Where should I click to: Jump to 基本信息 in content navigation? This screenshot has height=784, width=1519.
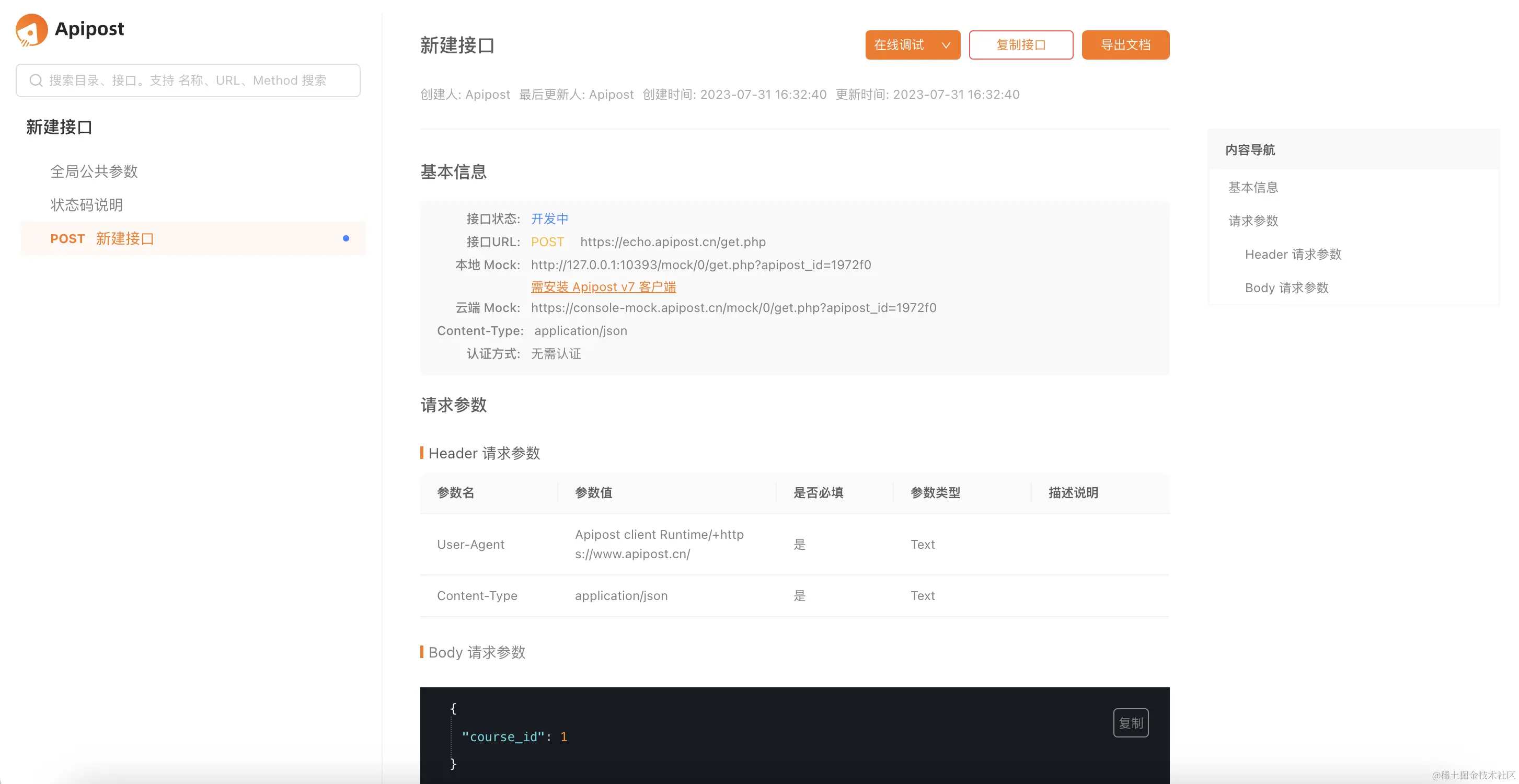pyautogui.click(x=1253, y=188)
